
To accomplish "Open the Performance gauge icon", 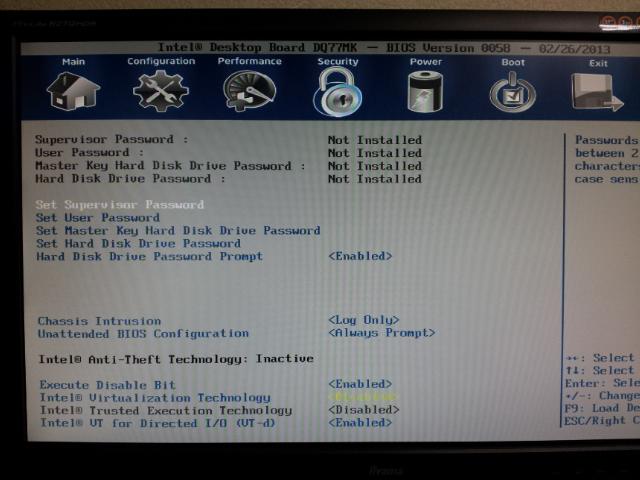I will click(x=249, y=91).
